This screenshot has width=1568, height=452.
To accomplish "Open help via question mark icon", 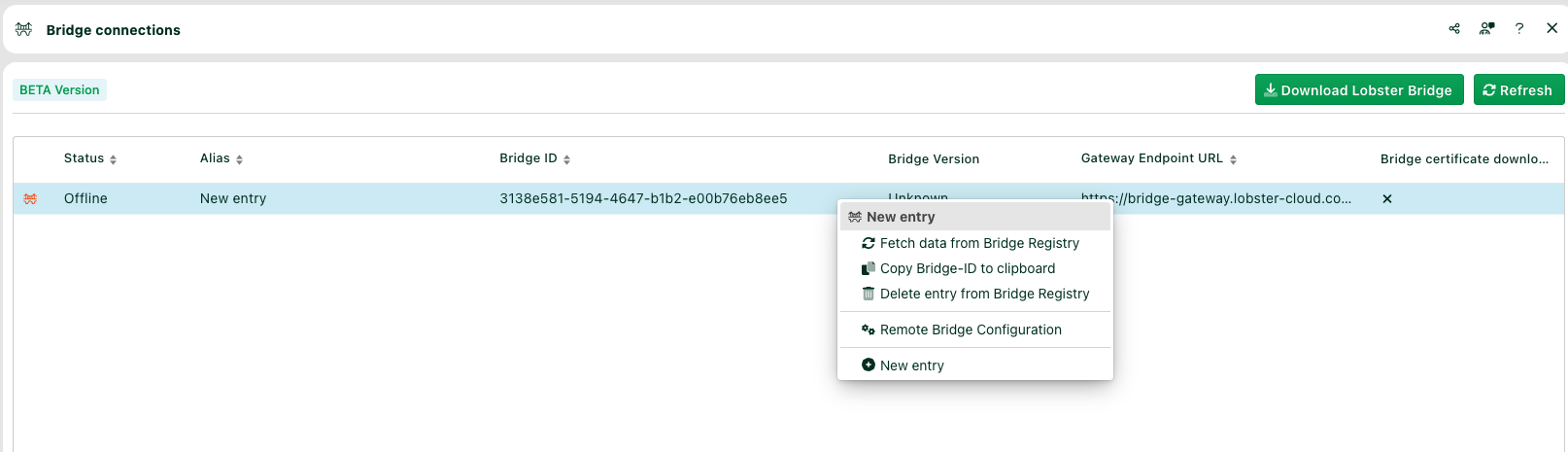I will 1519,29.
